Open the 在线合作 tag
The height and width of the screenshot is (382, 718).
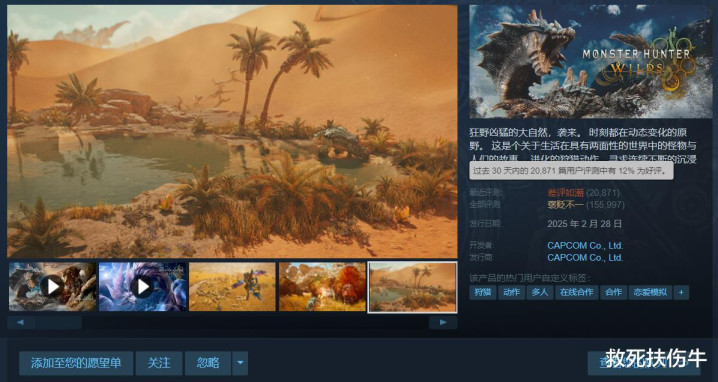pos(577,292)
